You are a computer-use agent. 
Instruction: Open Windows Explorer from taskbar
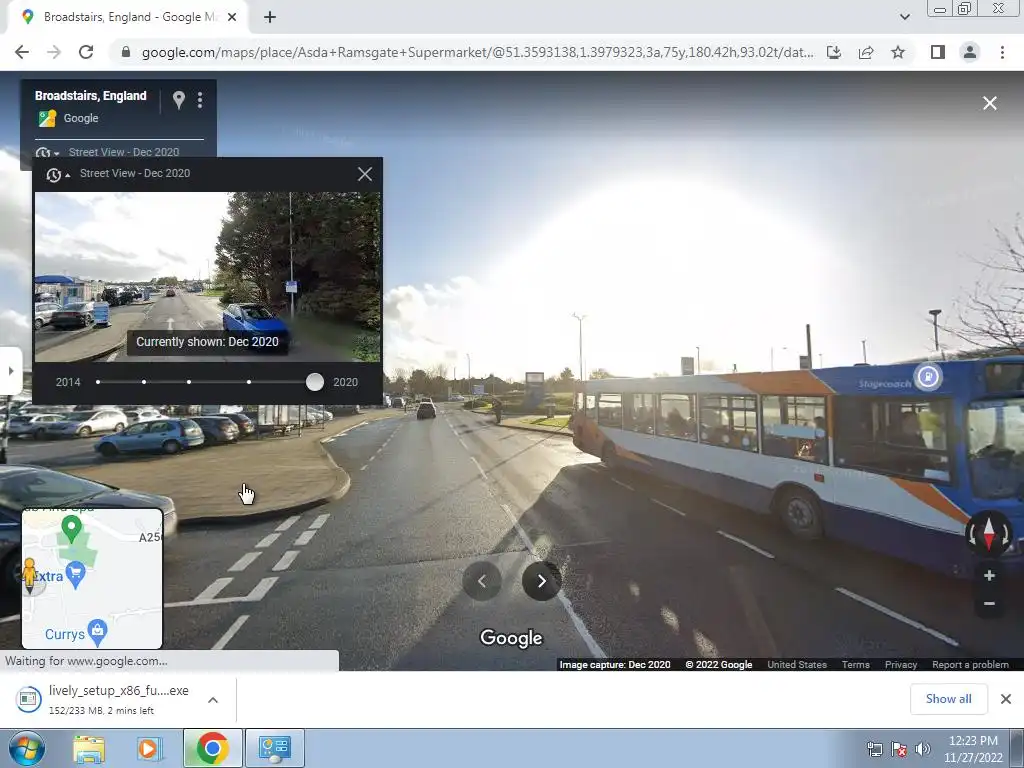point(88,748)
